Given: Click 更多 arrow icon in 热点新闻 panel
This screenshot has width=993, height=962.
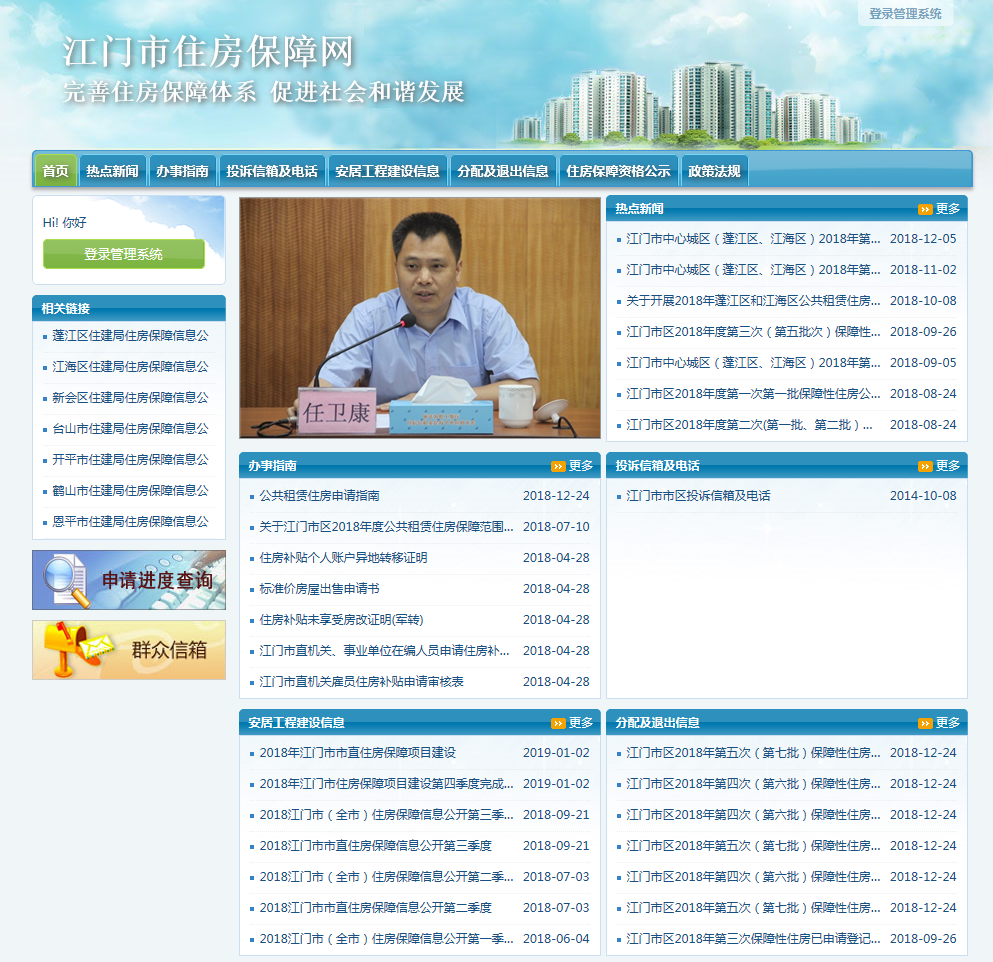Looking at the screenshot, I should tap(925, 209).
